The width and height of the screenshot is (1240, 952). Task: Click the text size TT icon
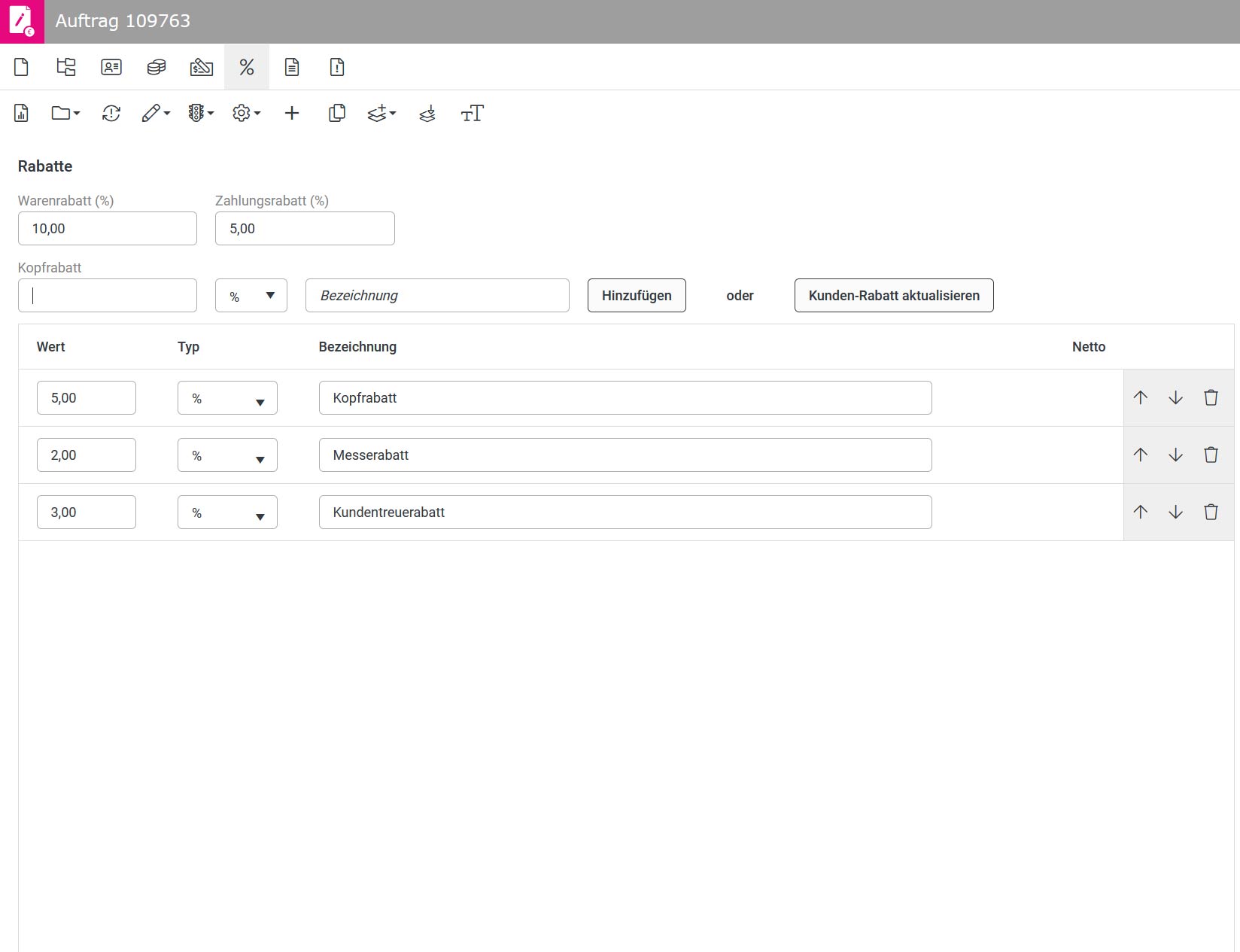pos(472,114)
